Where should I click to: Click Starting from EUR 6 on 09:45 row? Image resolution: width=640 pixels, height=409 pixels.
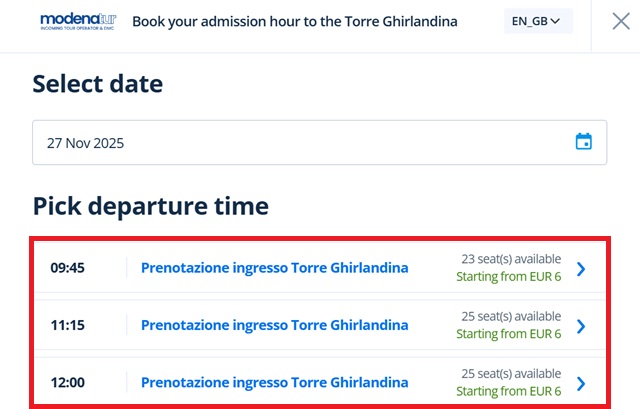pyautogui.click(x=509, y=277)
